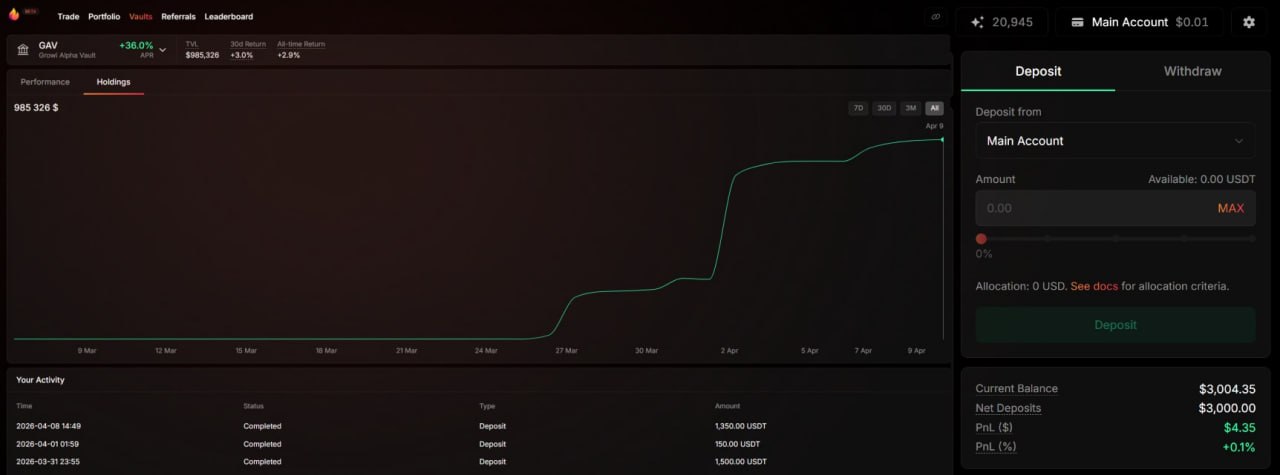Image resolution: width=1280 pixels, height=475 pixels.
Task: Select the 30D chart range
Action: point(884,108)
